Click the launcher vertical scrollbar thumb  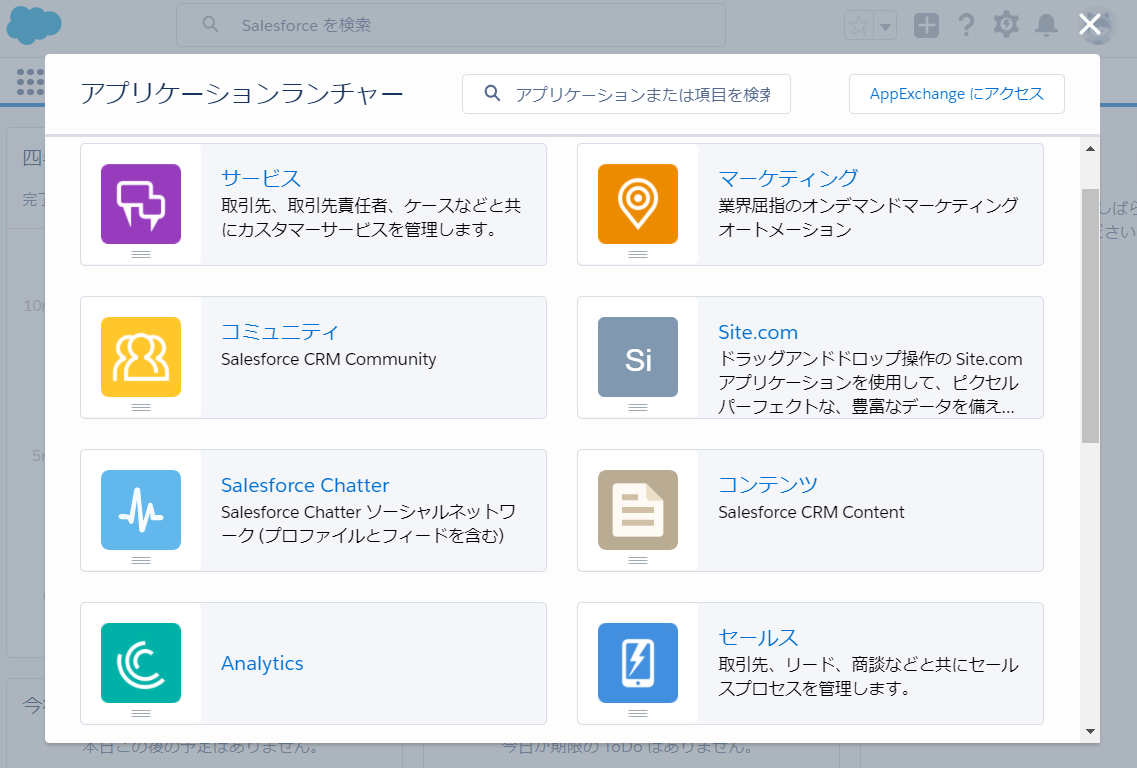(x=1090, y=315)
